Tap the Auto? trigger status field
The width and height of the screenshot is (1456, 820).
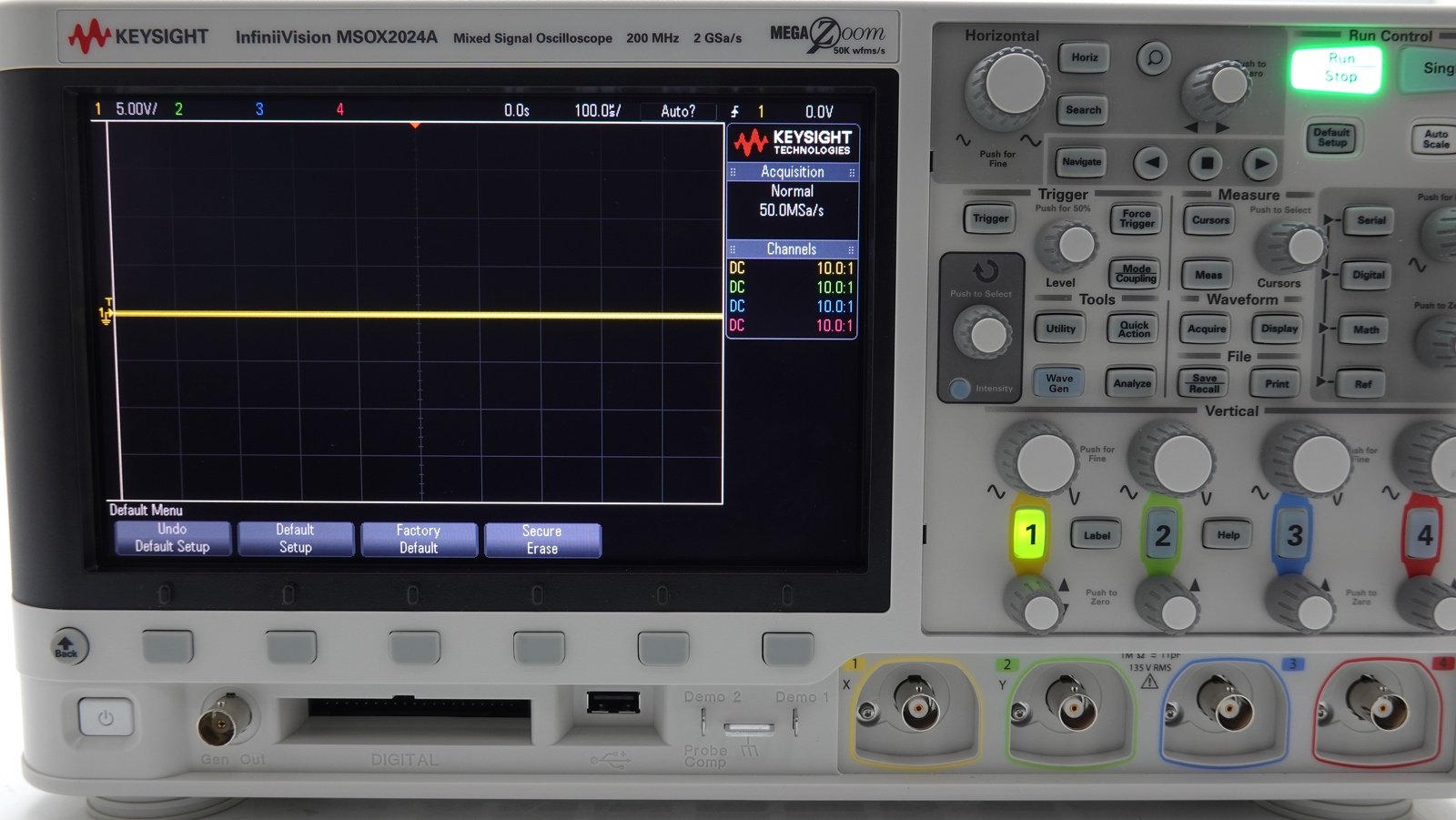(x=678, y=111)
